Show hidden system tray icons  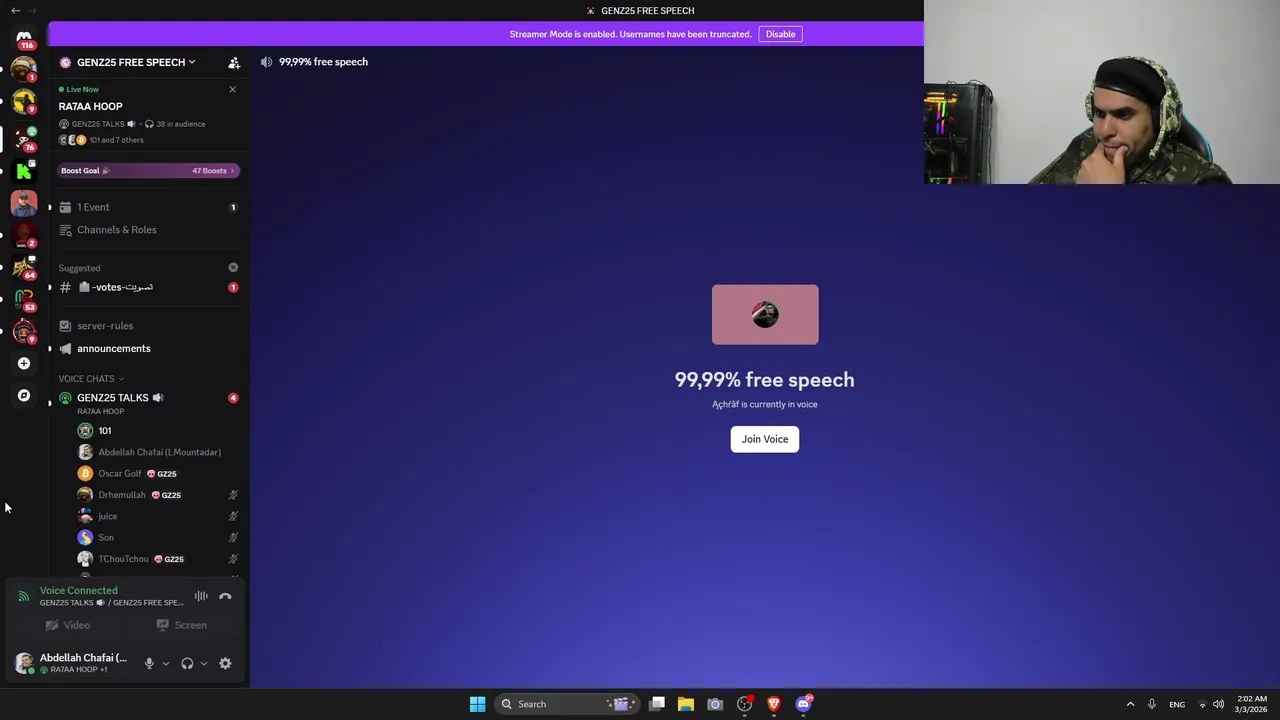[1130, 704]
